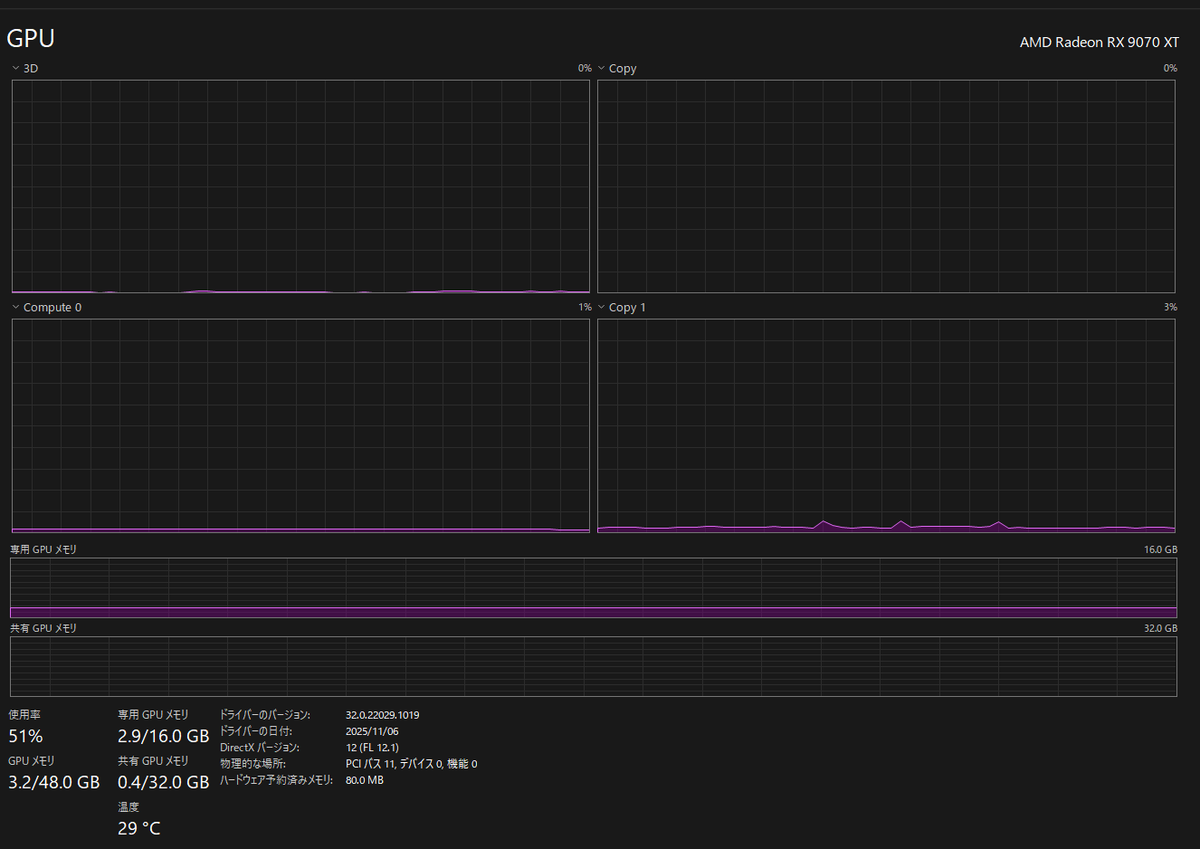Click the Copy 1 usage graph
Screen dimensions: 1200x849
(886, 426)
